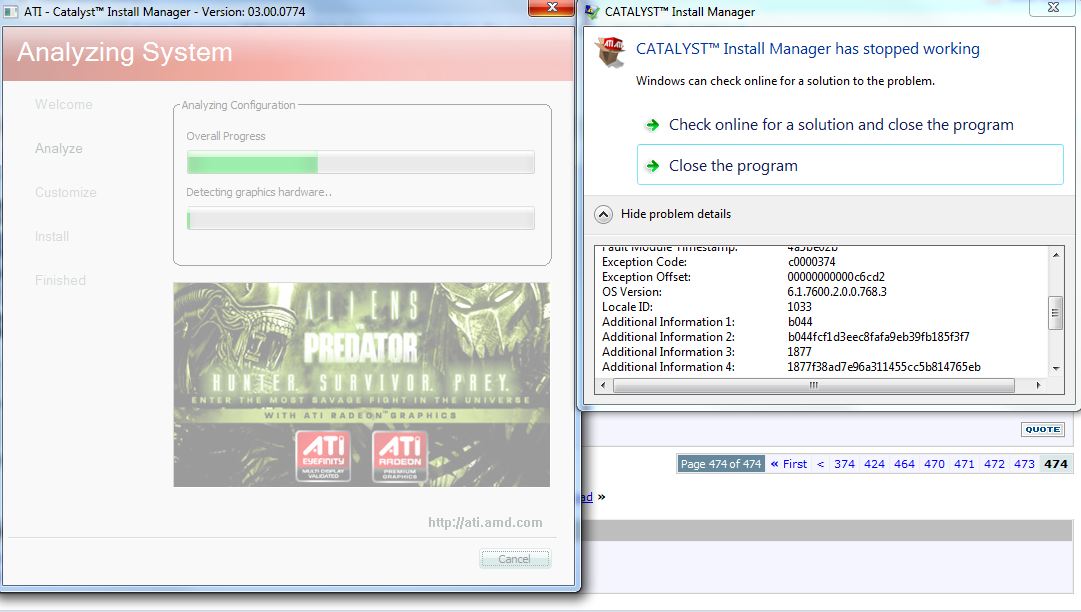Click the Additional Information 3 value 1877

799,352
